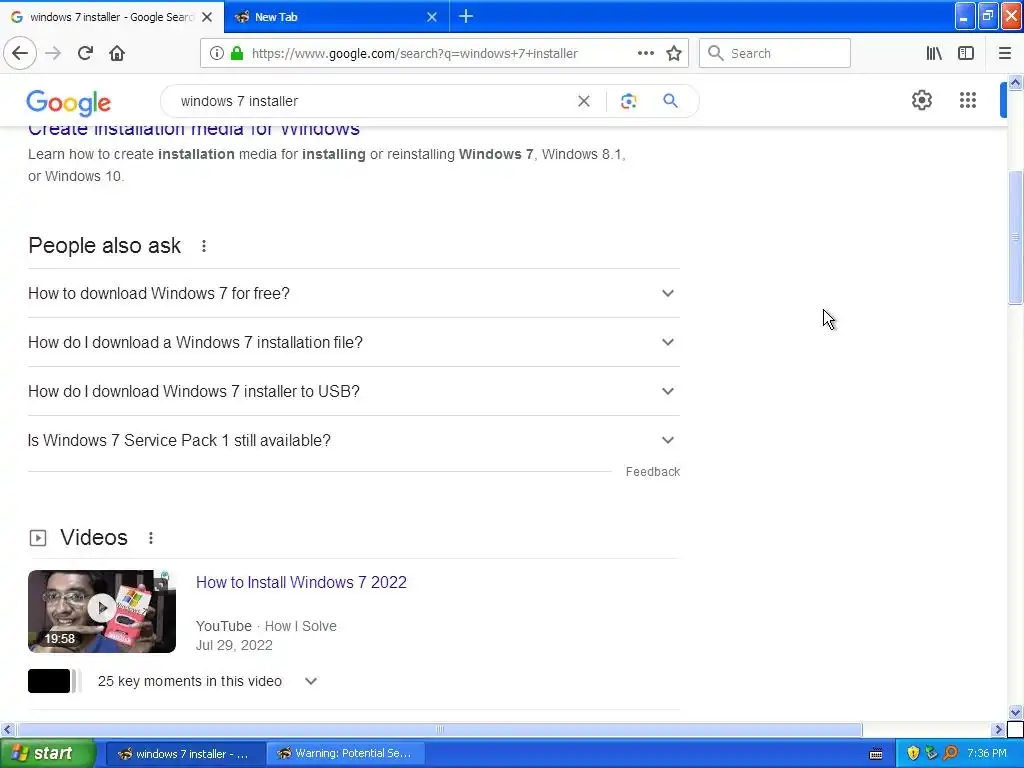Click the orange magnifier tray icon

[950, 753]
